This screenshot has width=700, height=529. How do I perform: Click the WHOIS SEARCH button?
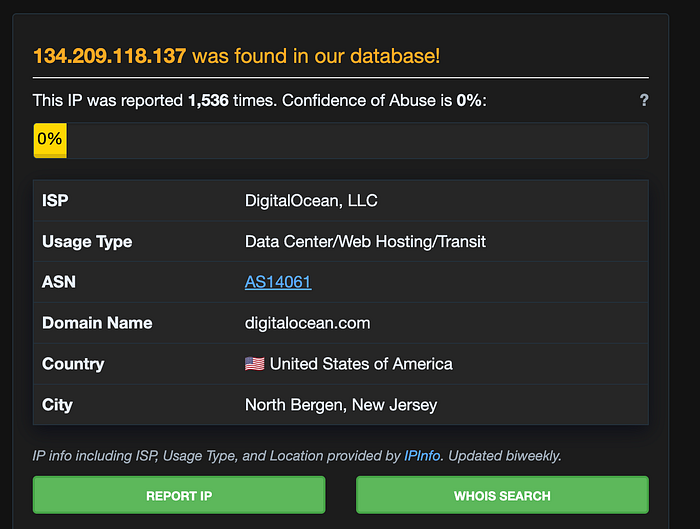coord(502,495)
